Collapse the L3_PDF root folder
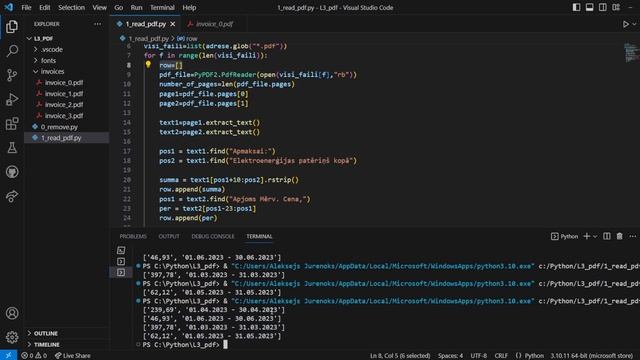This screenshot has height=360, width=640. click(67, 38)
